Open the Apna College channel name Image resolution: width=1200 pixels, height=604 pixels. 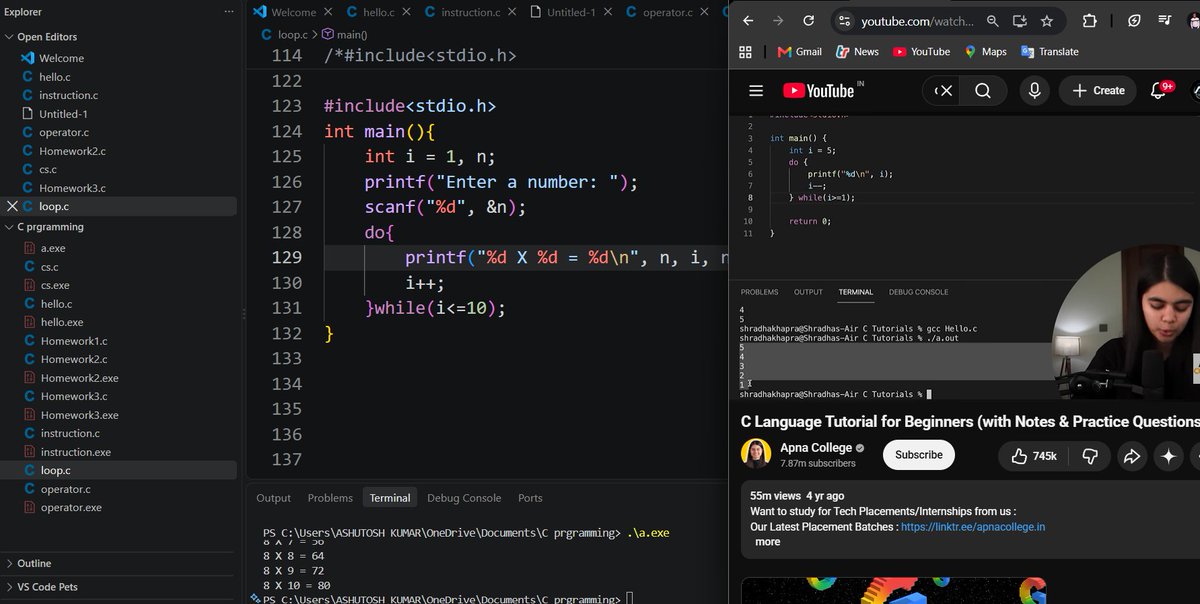pos(816,448)
